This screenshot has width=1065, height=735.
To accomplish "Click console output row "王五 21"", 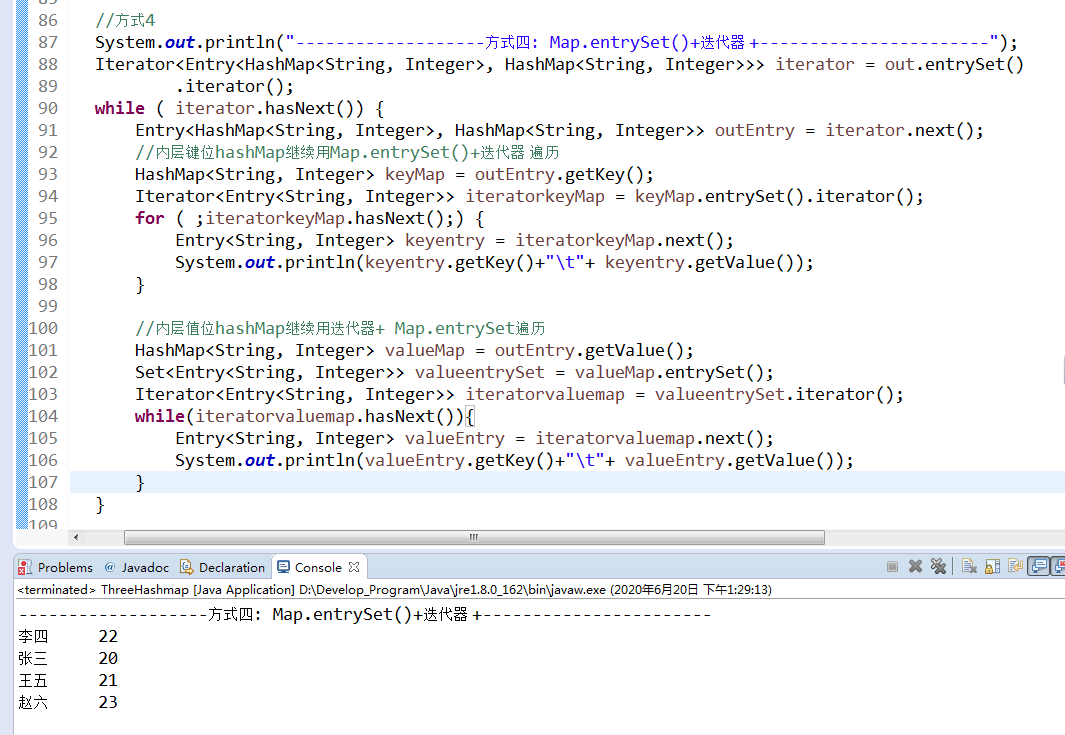I will click(68, 680).
